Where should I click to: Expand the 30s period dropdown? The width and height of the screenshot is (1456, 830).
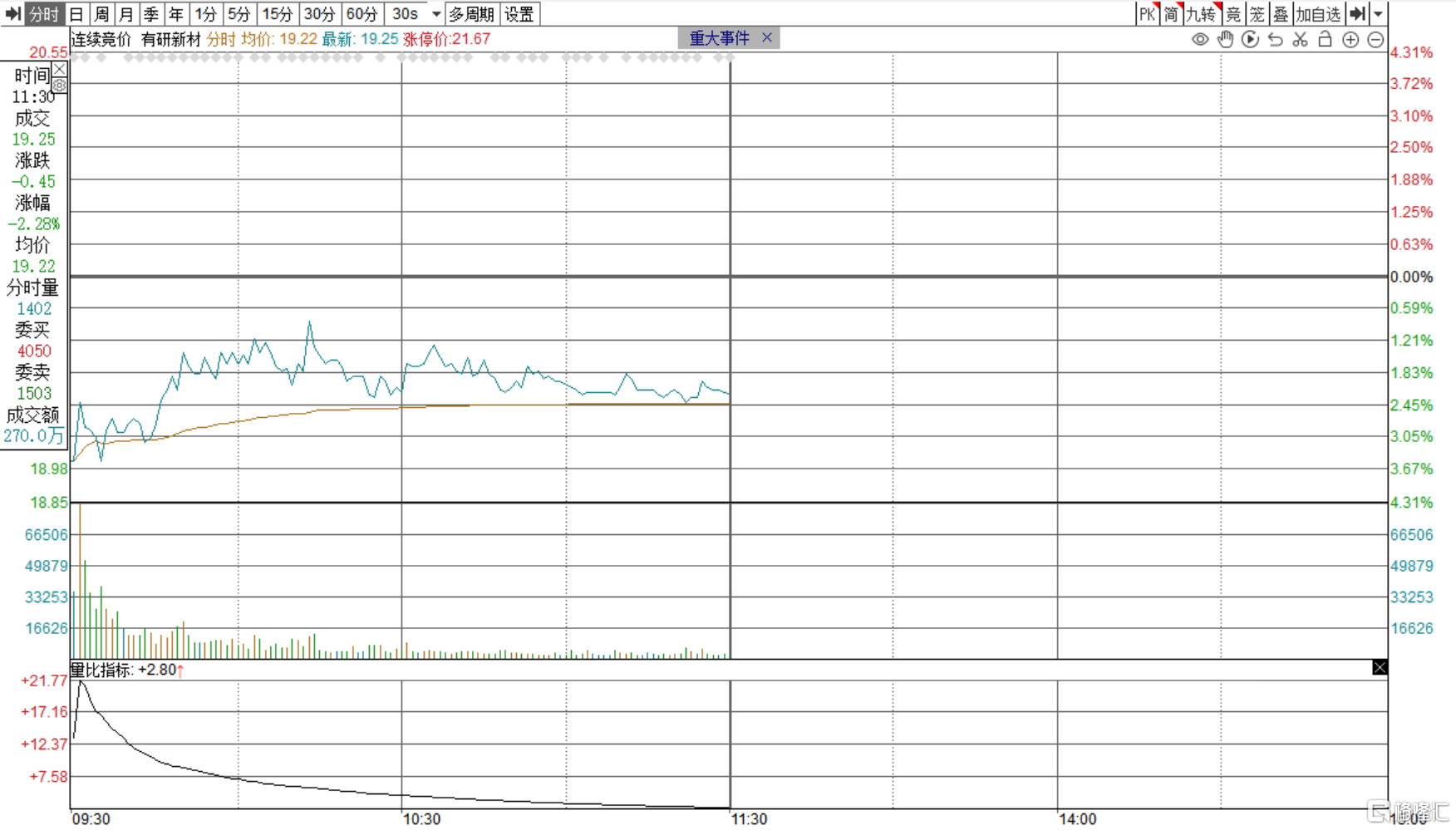tap(435, 14)
